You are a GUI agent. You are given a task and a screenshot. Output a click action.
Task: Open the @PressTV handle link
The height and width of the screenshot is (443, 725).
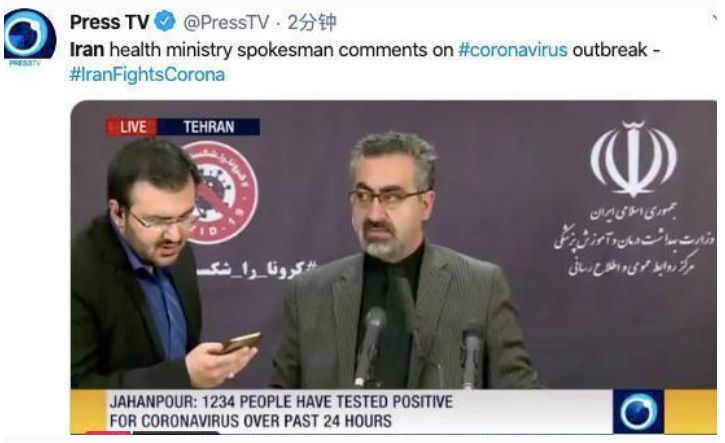click(x=226, y=22)
